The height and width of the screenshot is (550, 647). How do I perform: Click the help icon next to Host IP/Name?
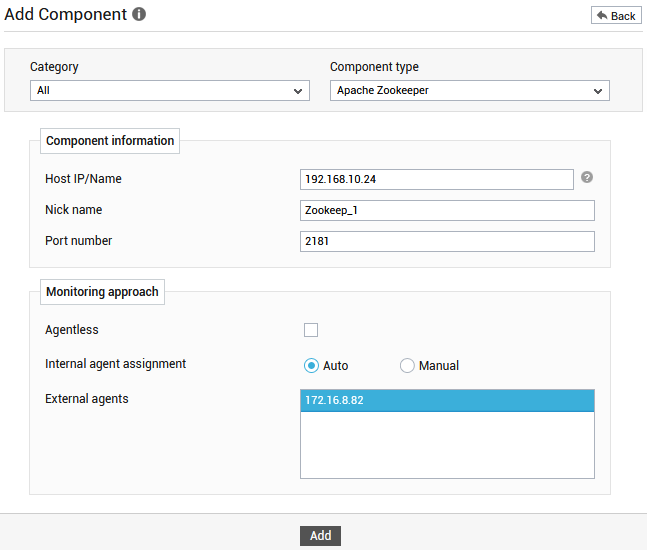point(587,177)
